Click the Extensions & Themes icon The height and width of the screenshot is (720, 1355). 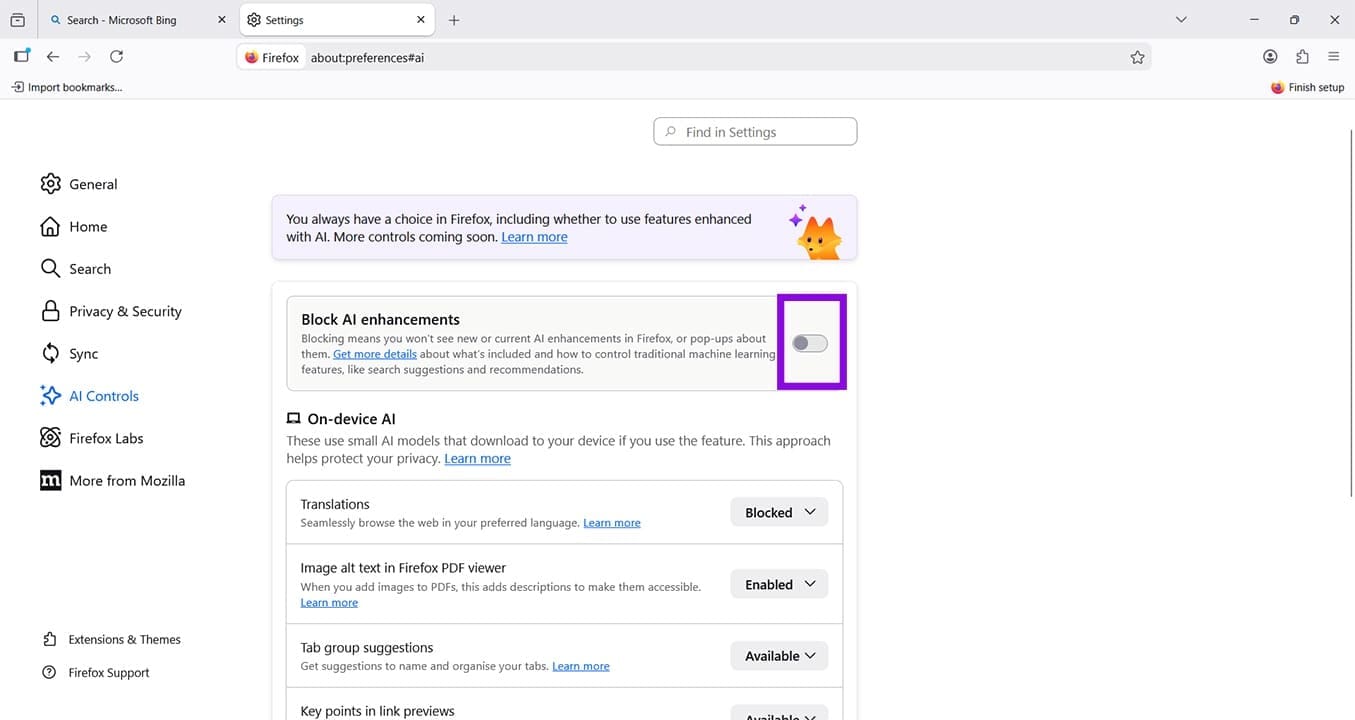(x=49, y=640)
